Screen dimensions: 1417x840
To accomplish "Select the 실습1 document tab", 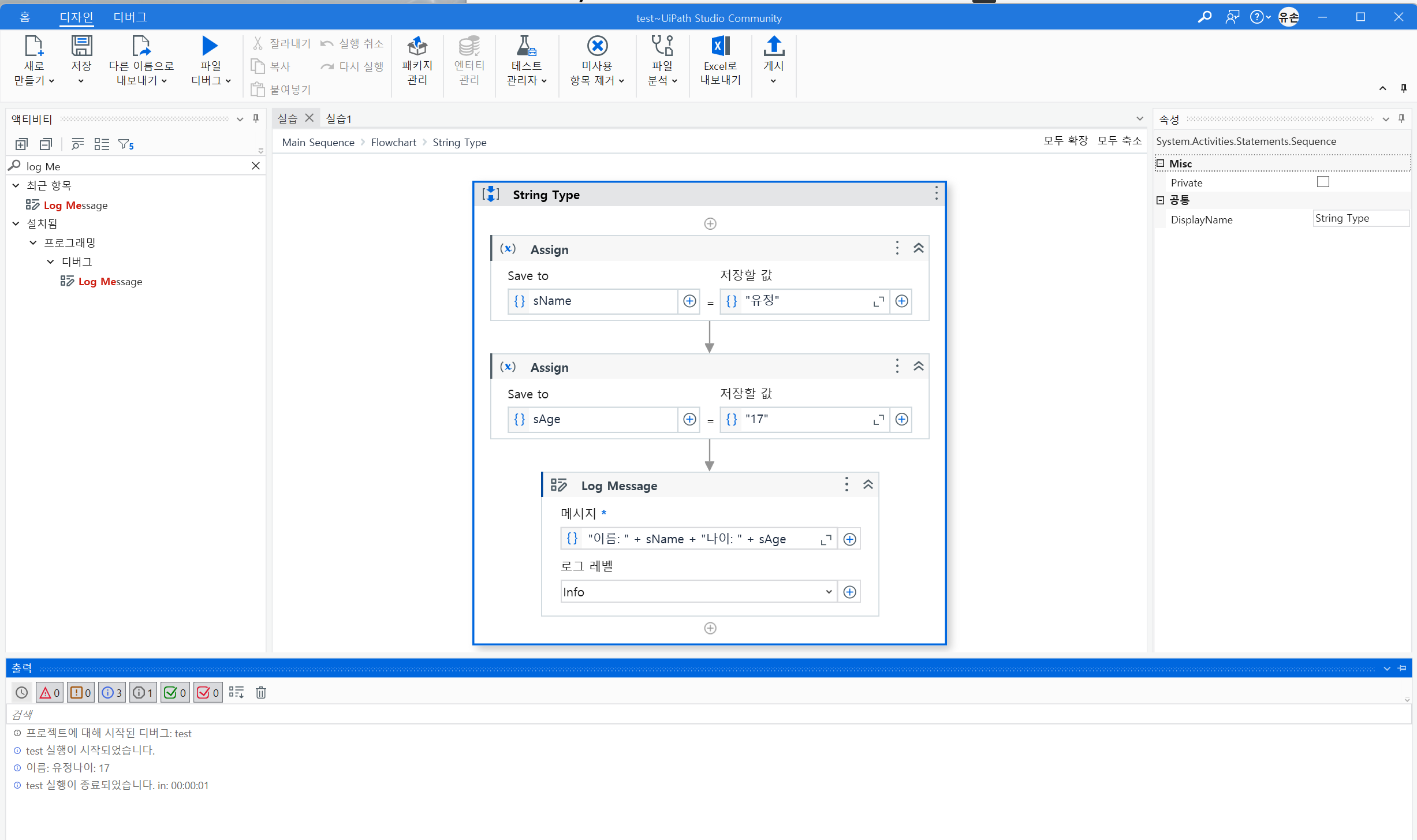I will (x=338, y=118).
